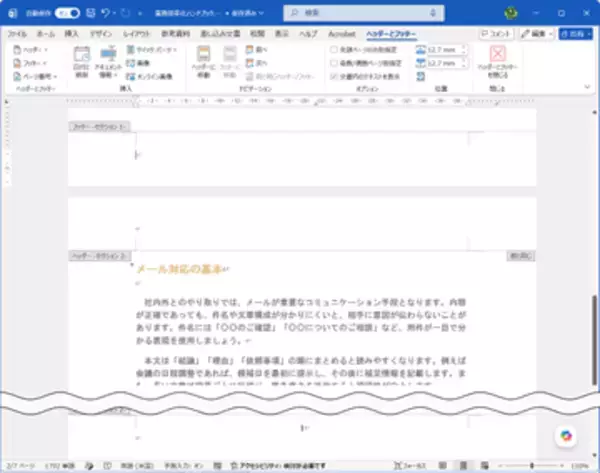Click the page count in the status bar

[x=21, y=466]
